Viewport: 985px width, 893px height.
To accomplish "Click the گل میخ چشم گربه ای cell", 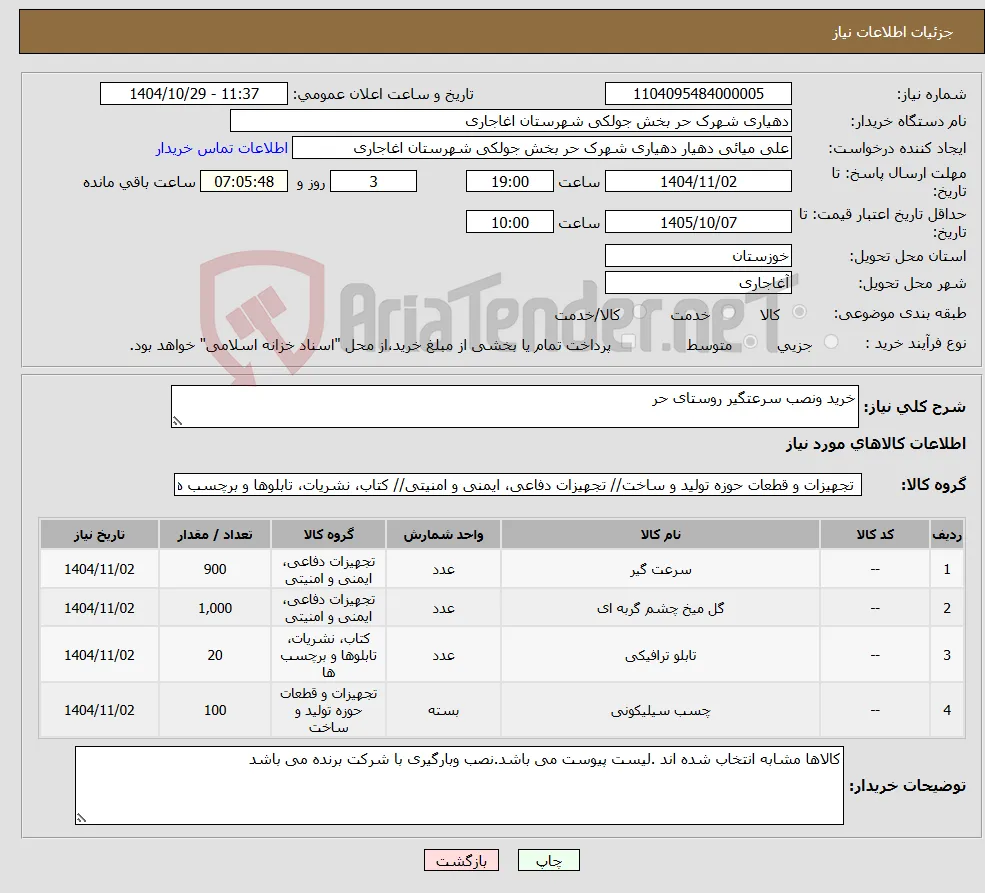I will pos(660,608).
